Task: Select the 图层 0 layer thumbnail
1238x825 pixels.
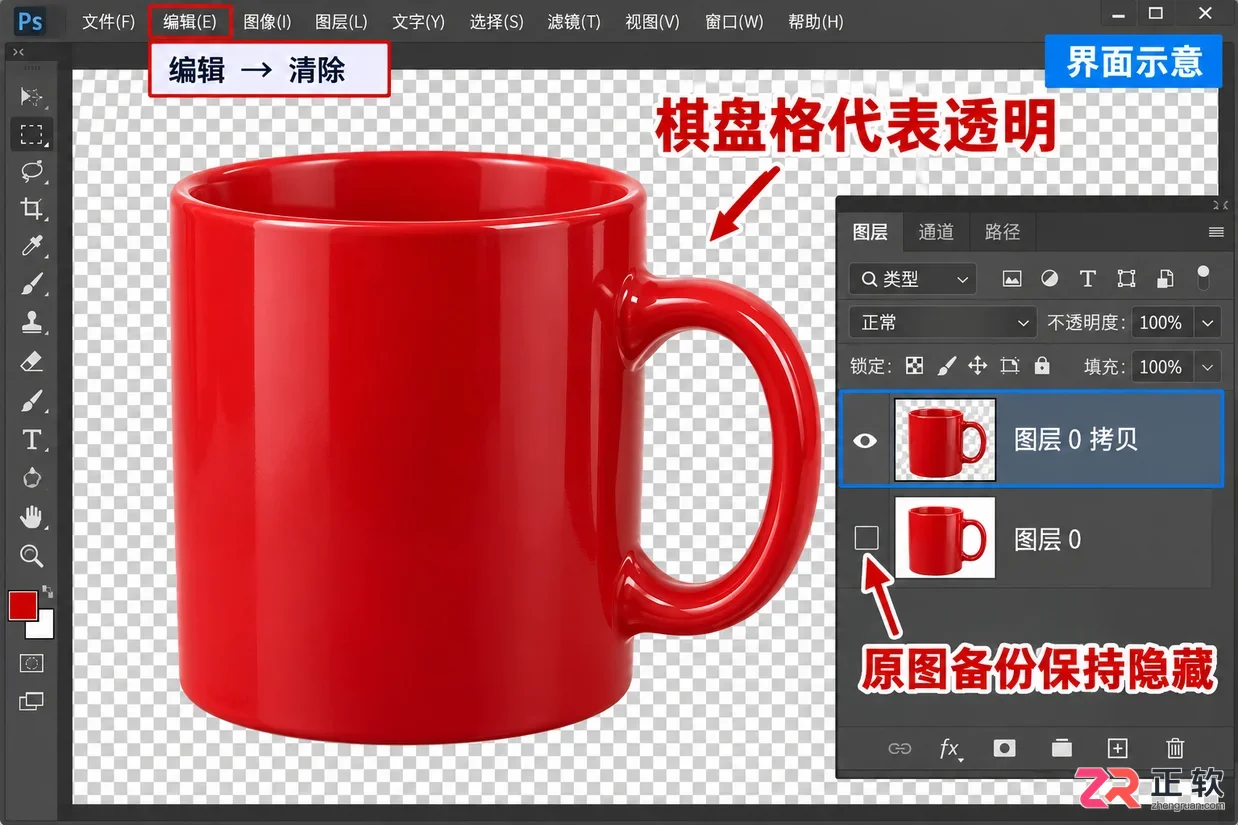Action: [x=945, y=538]
